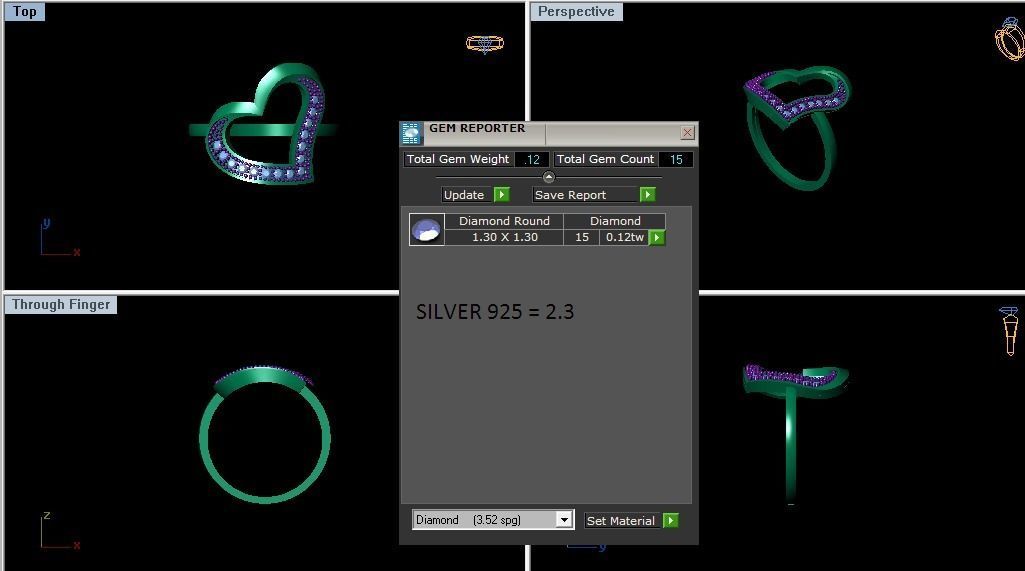Image resolution: width=1025 pixels, height=571 pixels.
Task: Click the Update label button
Action: click(464, 195)
